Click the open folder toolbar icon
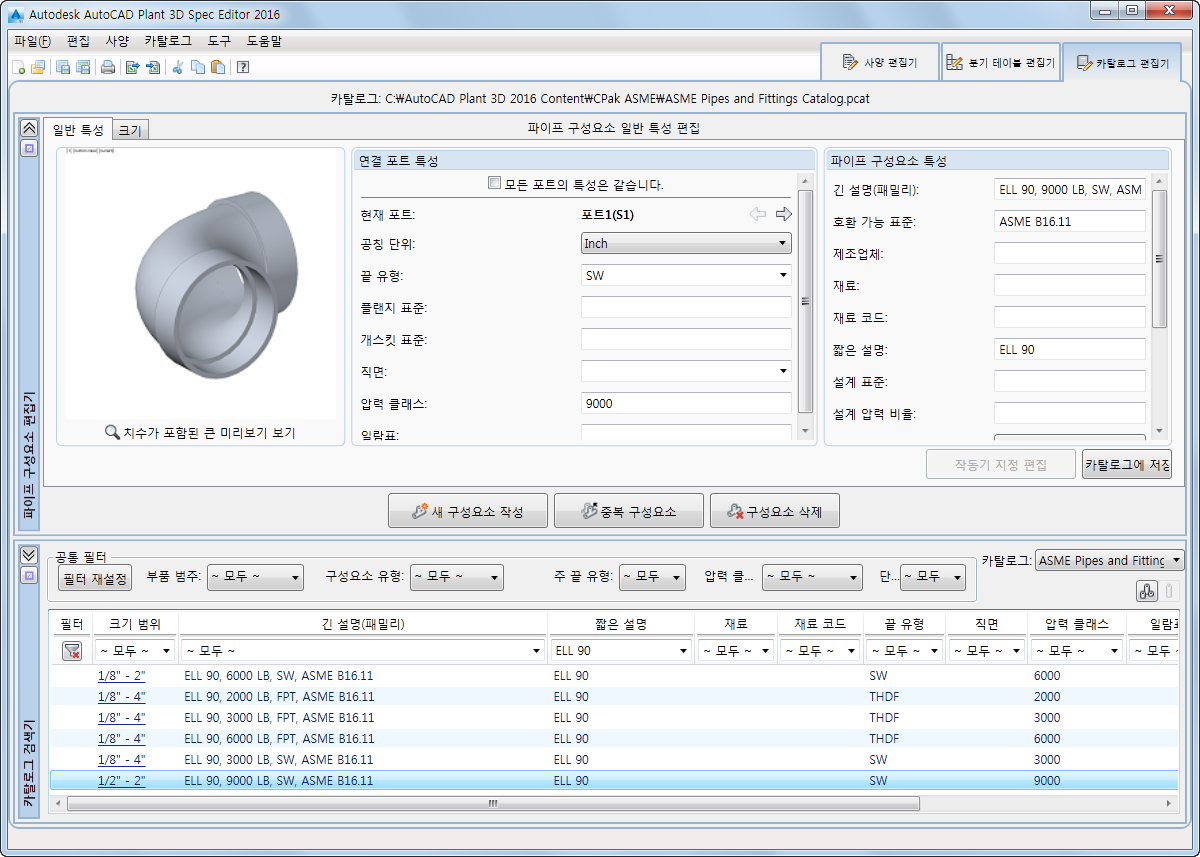1200x857 pixels. (x=38, y=67)
